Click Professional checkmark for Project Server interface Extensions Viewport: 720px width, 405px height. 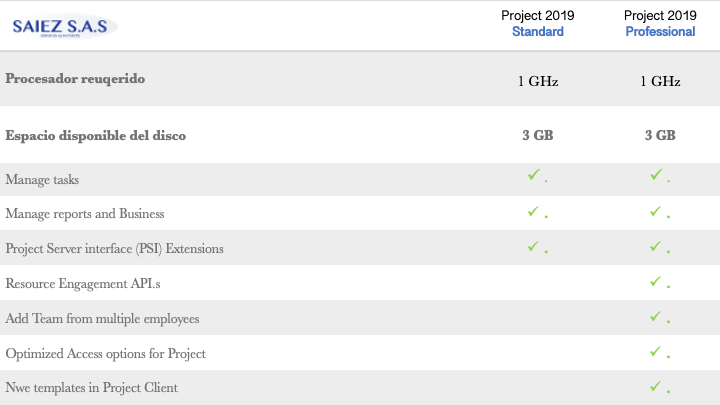656,245
